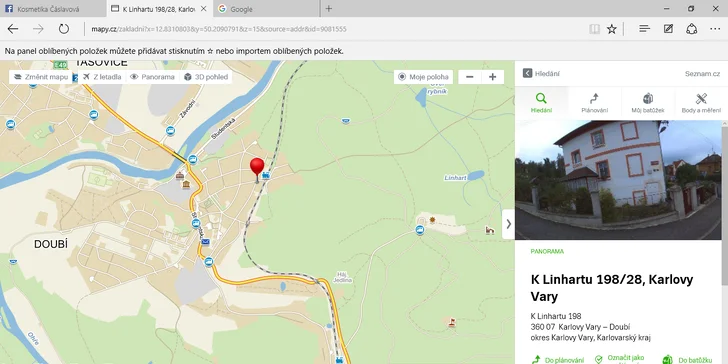Open Můj batůžek tab
The image size is (728, 364).
[x=648, y=103]
